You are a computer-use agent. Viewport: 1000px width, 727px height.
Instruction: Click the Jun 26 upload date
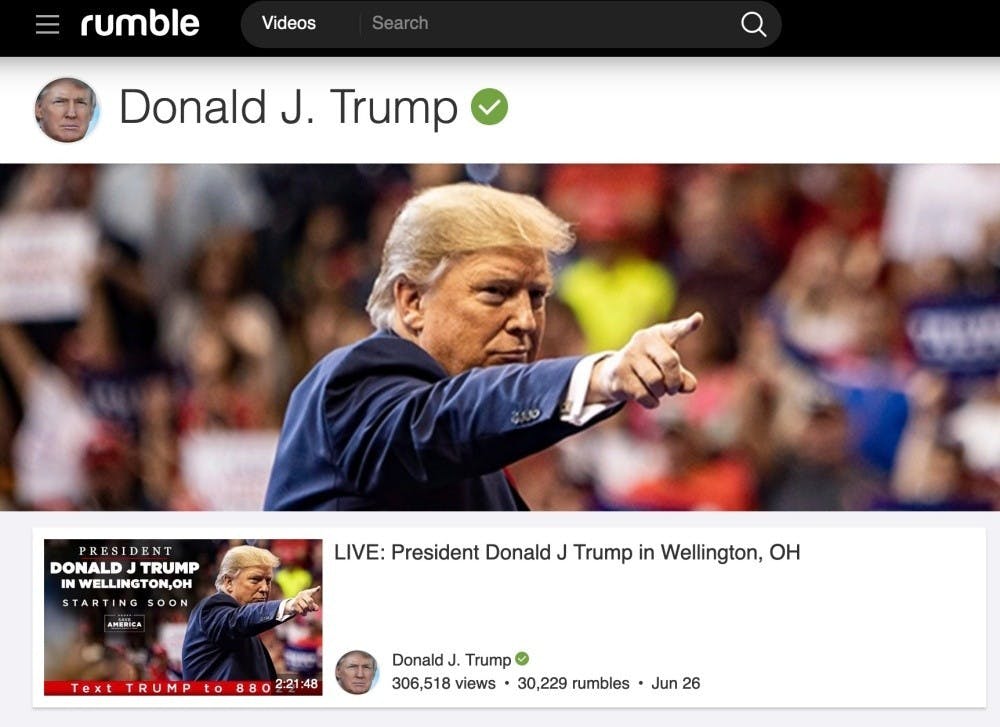pyautogui.click(x=675, y=684)
